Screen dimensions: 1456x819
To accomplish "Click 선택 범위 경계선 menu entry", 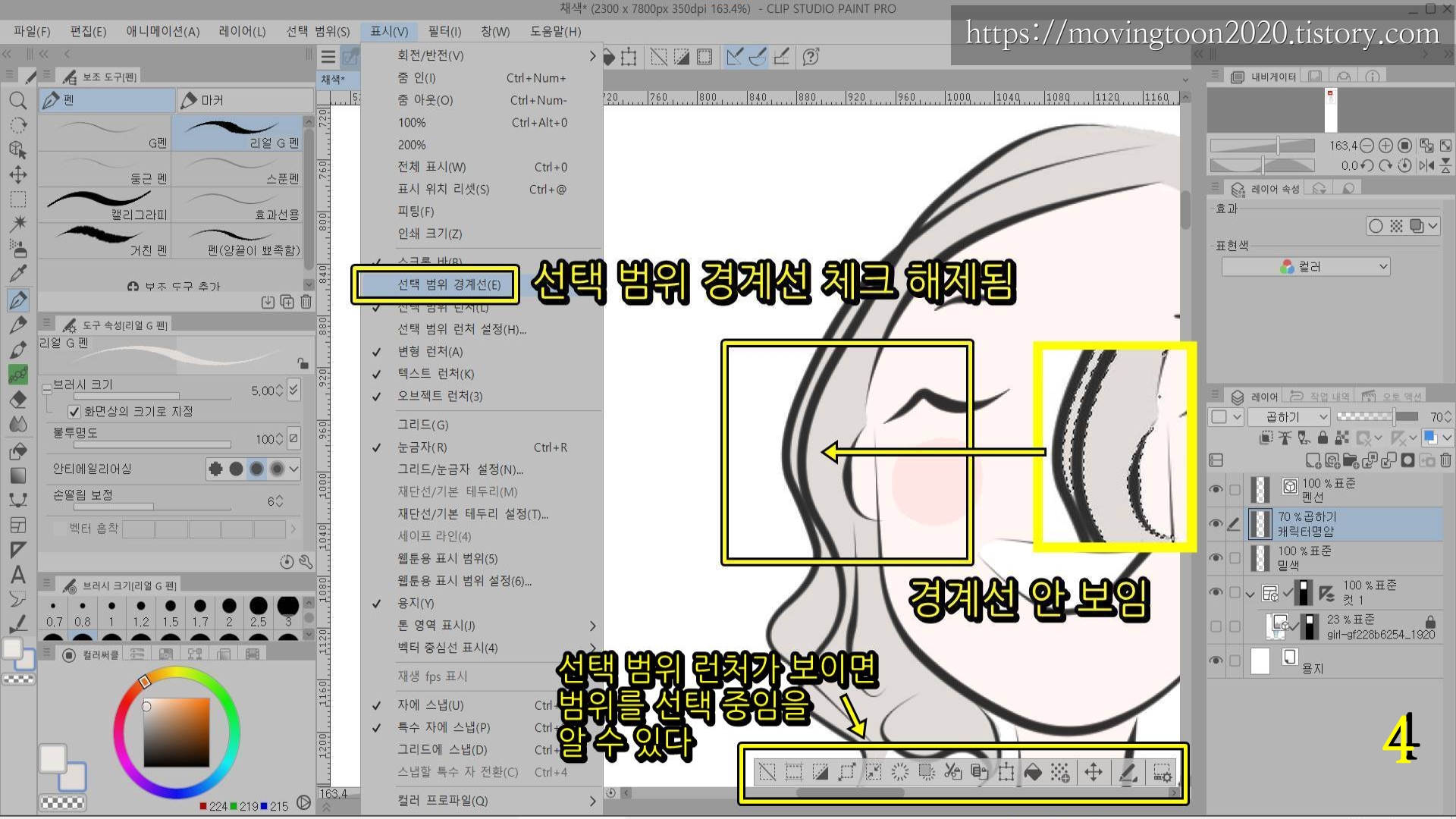I will [449, 284].
